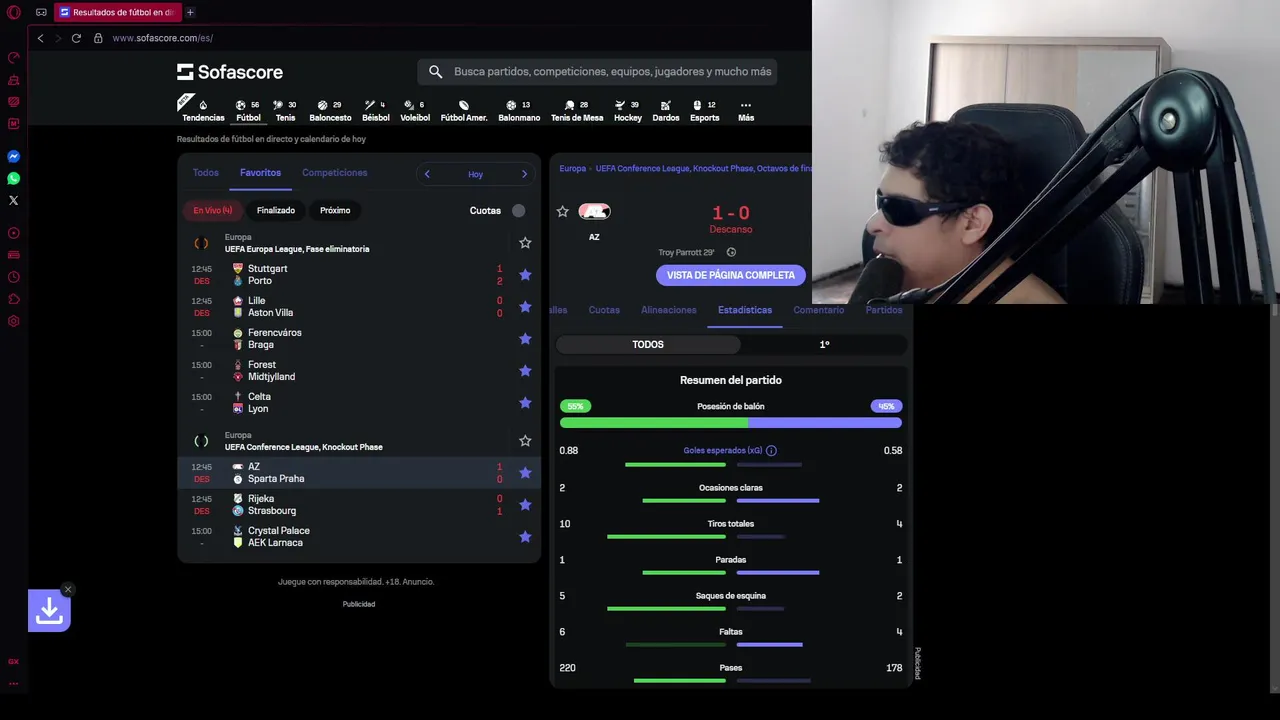Select the Tenis sport icon
Viewport: 1280px width, 720px height.
pyautogui.click(x=285, y=110)
